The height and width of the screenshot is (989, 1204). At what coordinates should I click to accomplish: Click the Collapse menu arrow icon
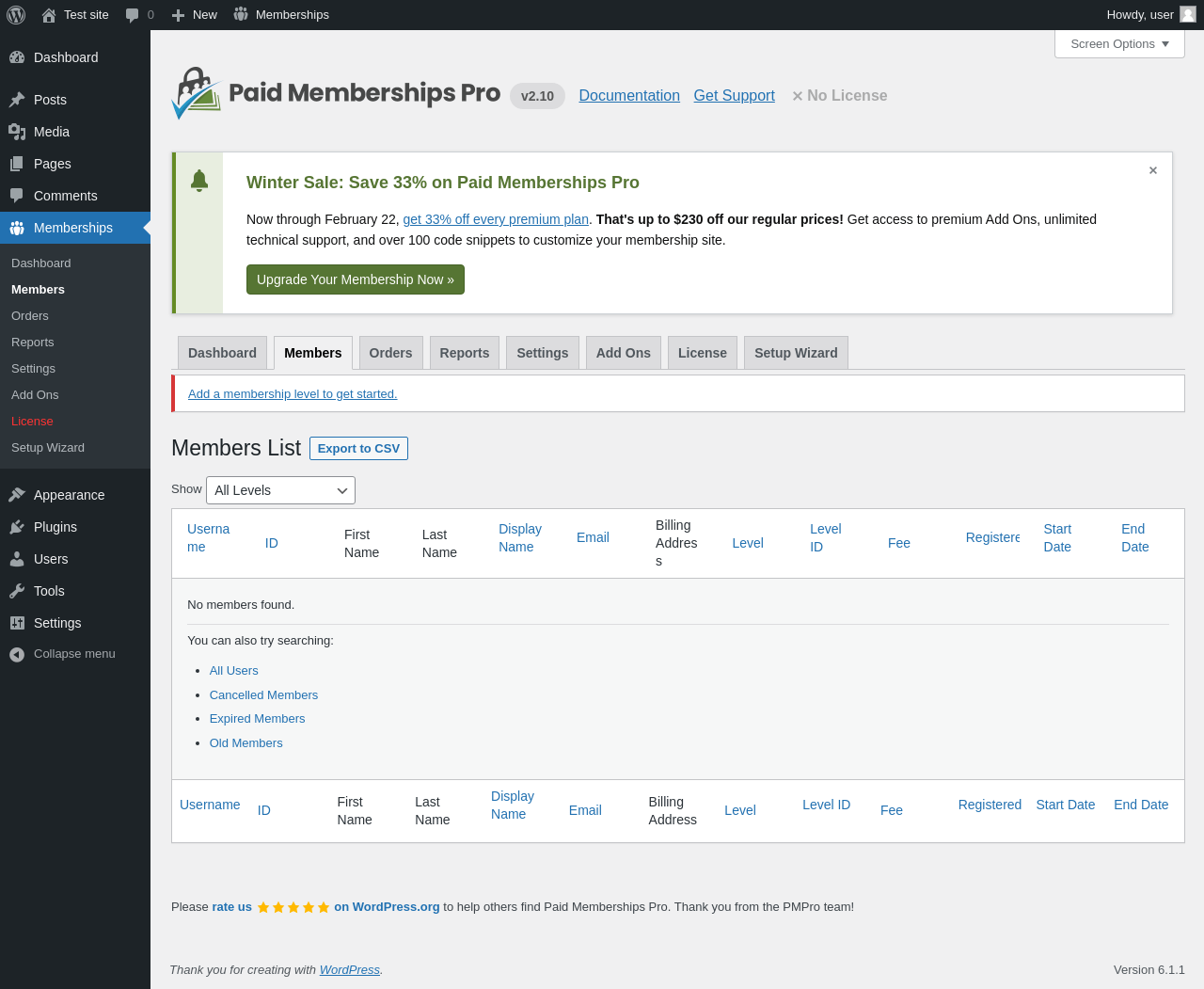pos(17,654)
